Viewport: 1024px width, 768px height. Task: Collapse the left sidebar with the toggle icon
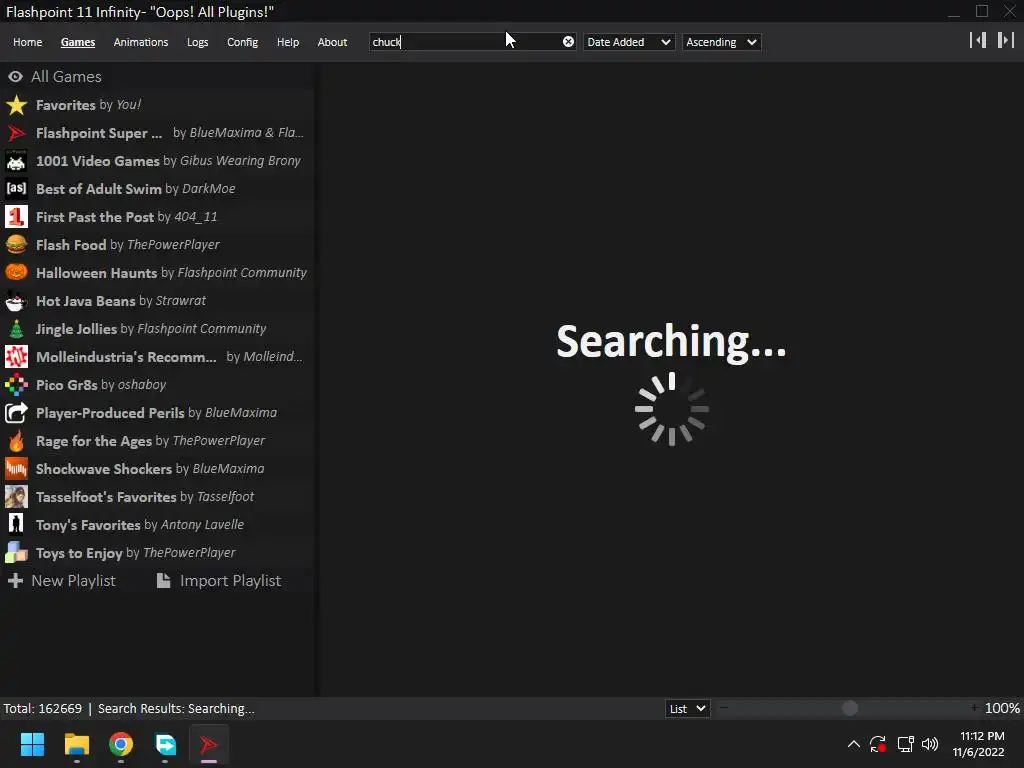(978, 40)
